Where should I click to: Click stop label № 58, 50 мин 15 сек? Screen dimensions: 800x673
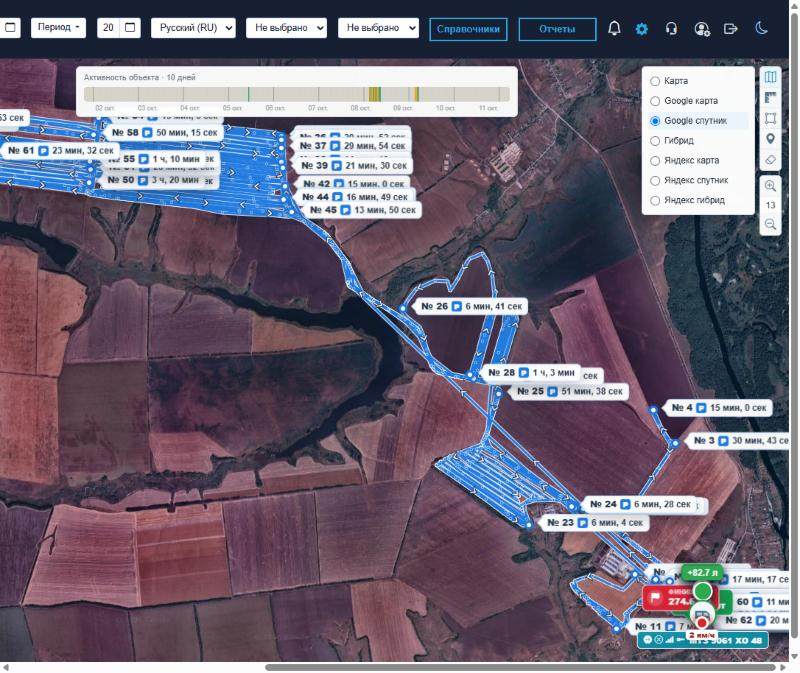[x=164, y=133]
